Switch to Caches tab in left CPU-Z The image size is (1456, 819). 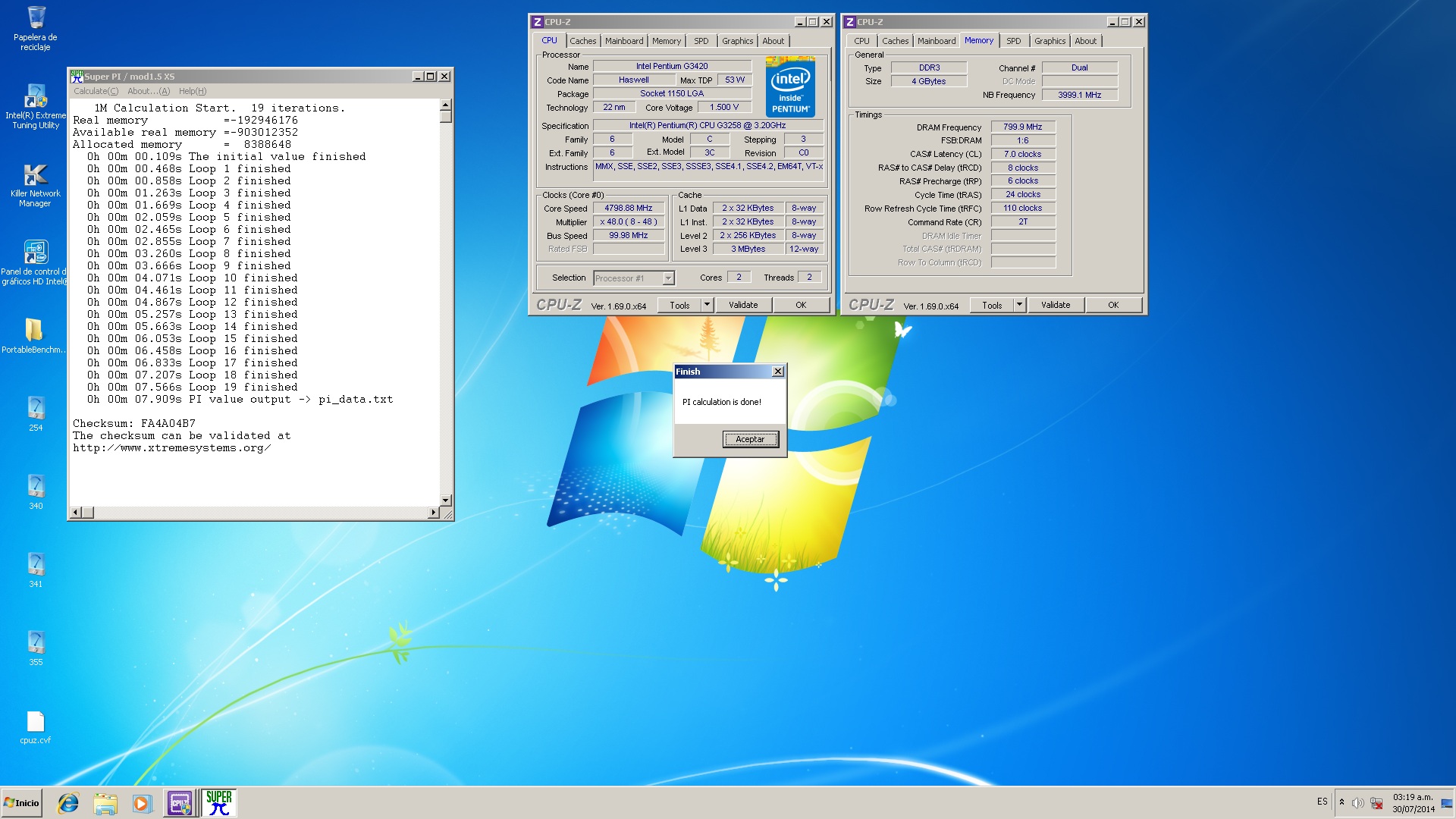click(x=583, y=41)
